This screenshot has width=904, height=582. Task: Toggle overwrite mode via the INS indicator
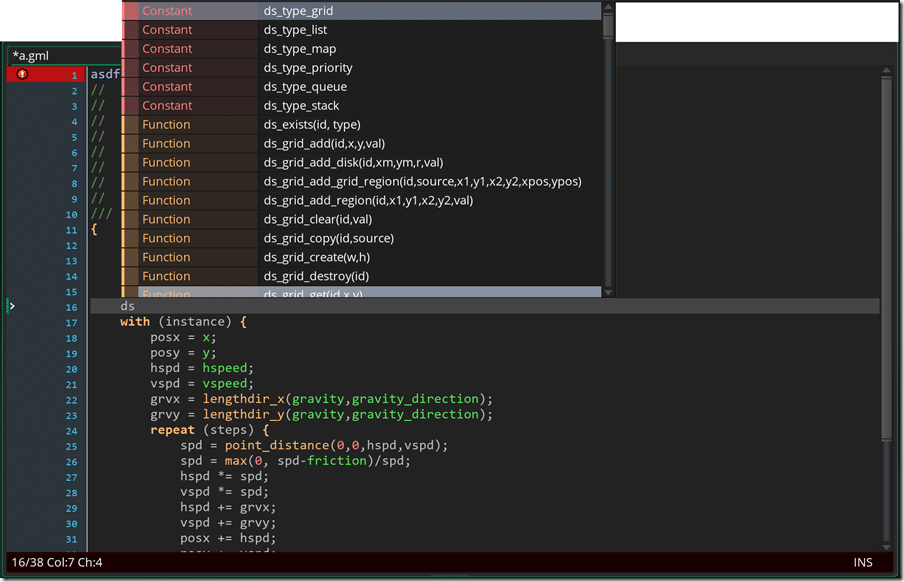(862, 562)
